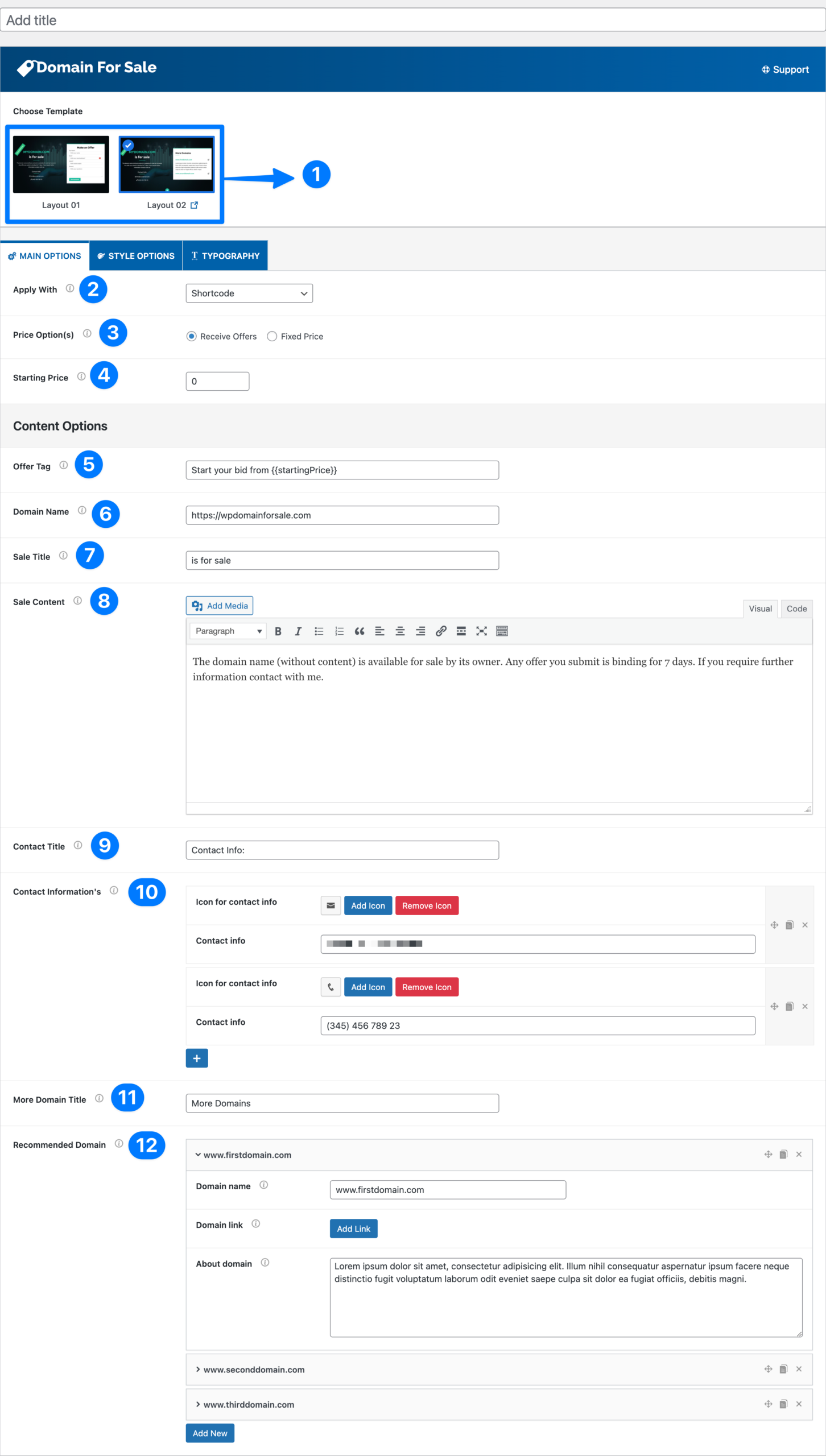Click the About domain textarea
This screenshot has width=826, height=1456.
[566, 1297]
